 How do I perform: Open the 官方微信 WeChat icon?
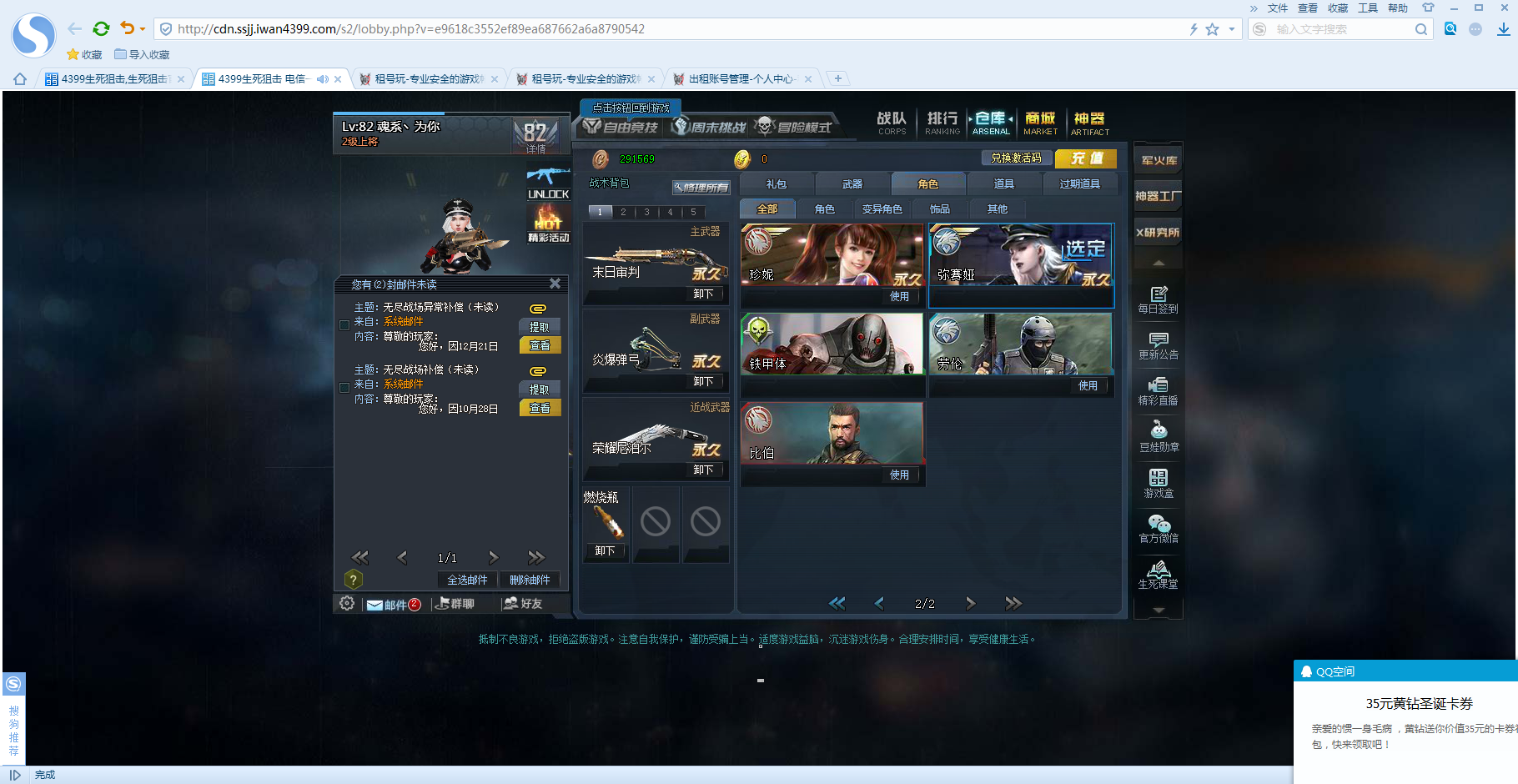(1159, 530)
